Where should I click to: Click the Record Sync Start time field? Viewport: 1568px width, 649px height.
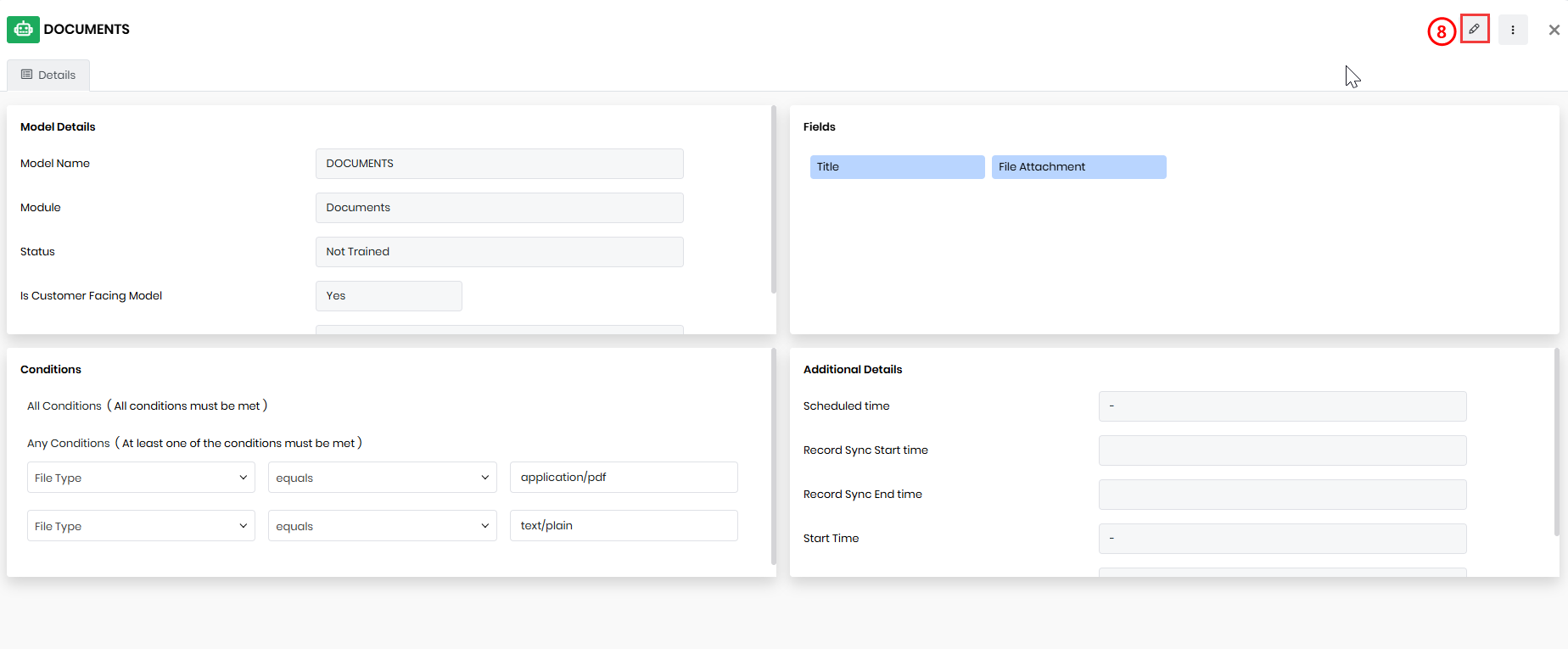pyautogui.click(x=1282, y=450)
